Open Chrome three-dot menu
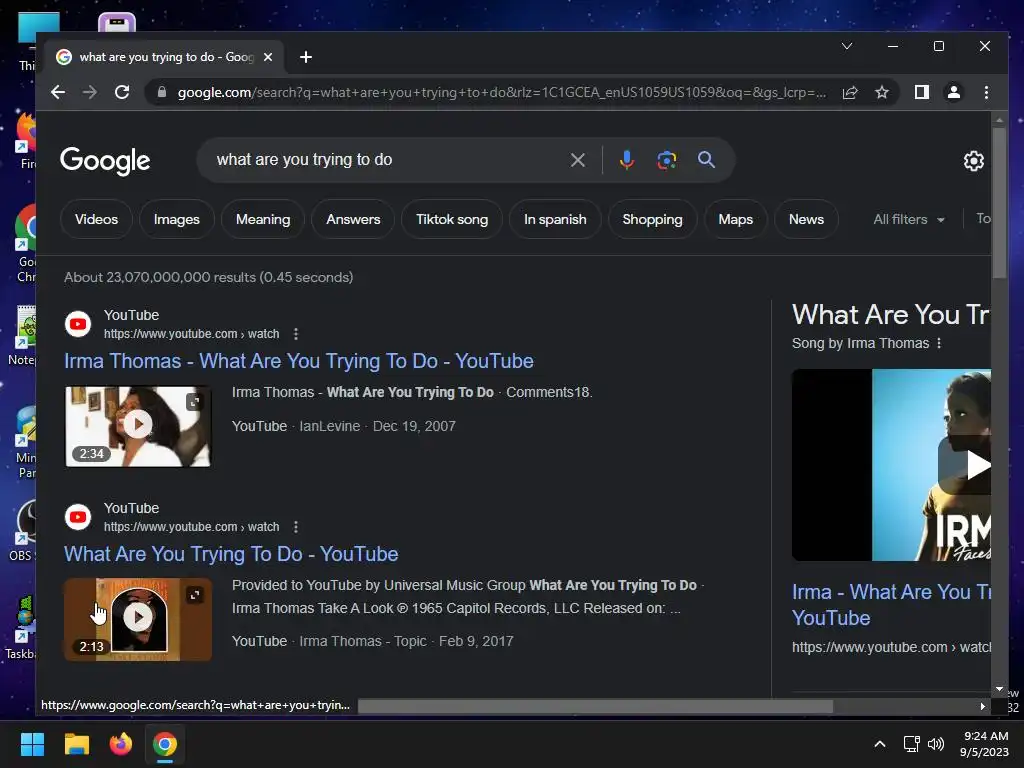The width and height of the screenshot is (1024, 768). (x=986, y=92)
